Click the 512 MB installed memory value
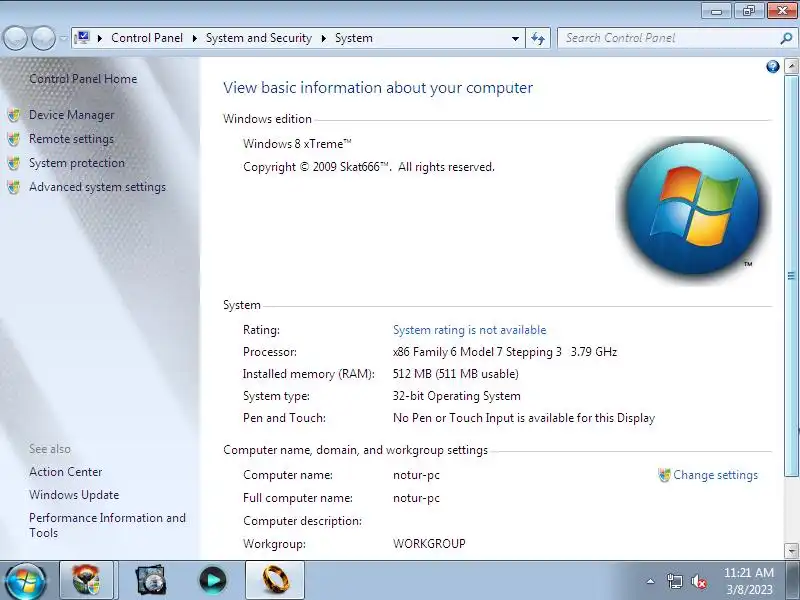Image resolution: width=800 pixels, height=600 pixels. tap(456, 374)
